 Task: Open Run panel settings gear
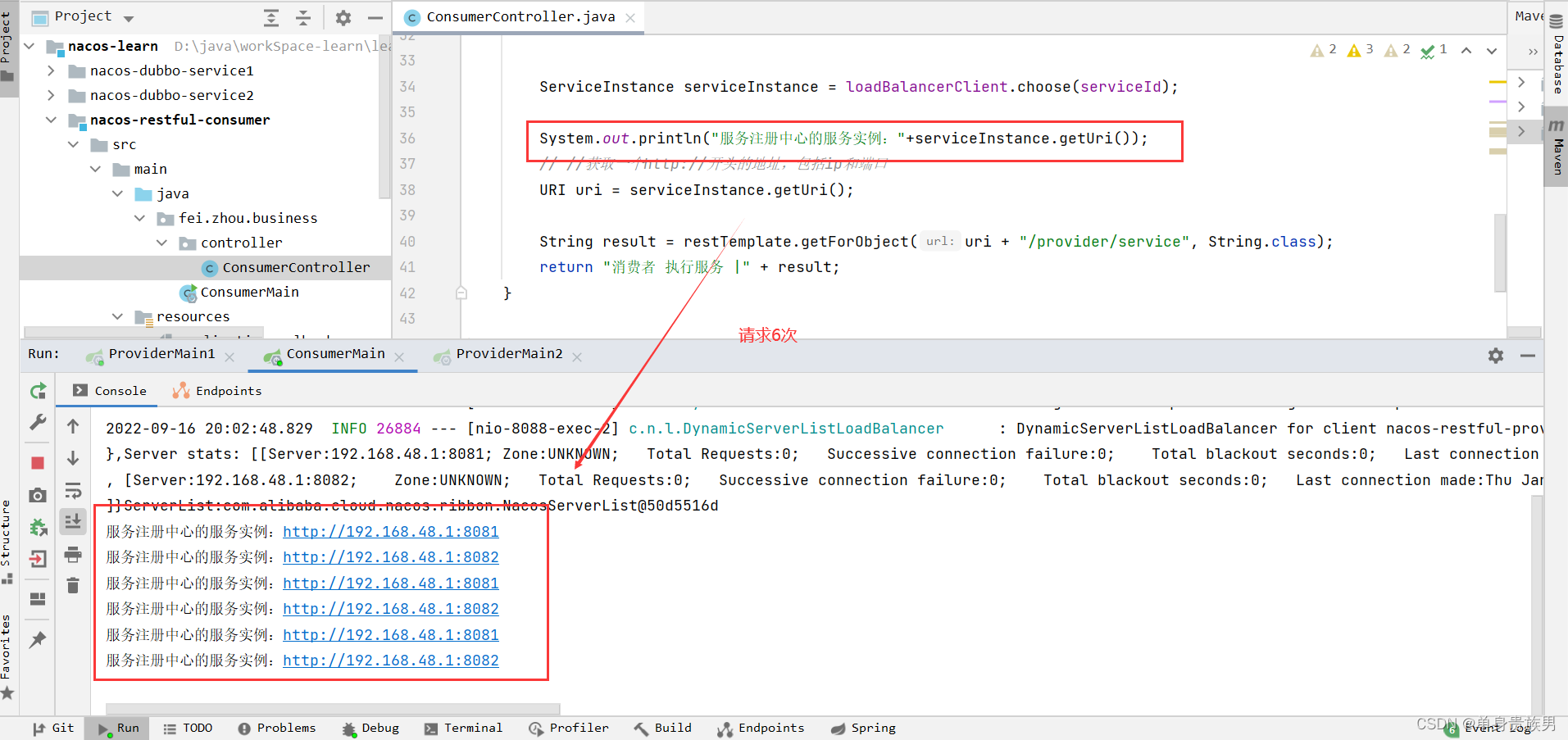1496,355
